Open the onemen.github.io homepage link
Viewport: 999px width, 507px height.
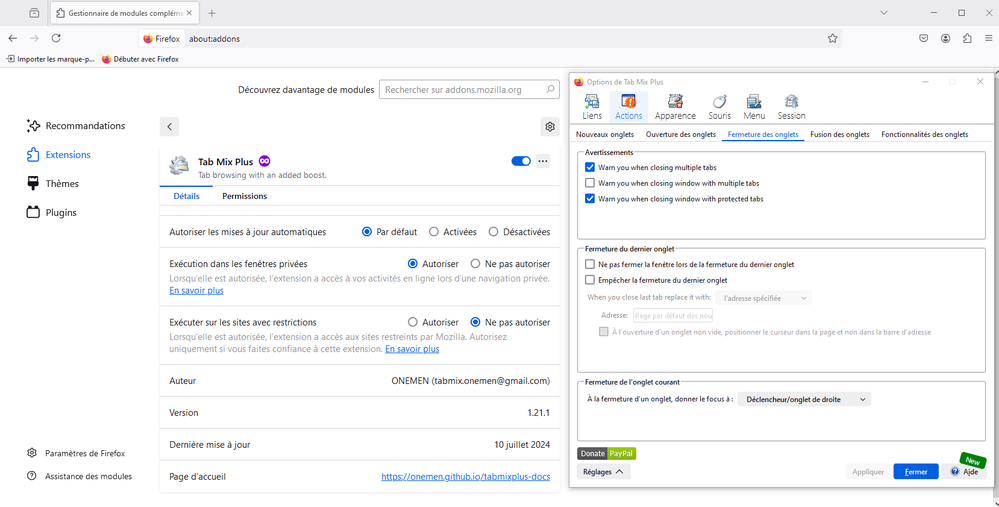click(465, 477)
